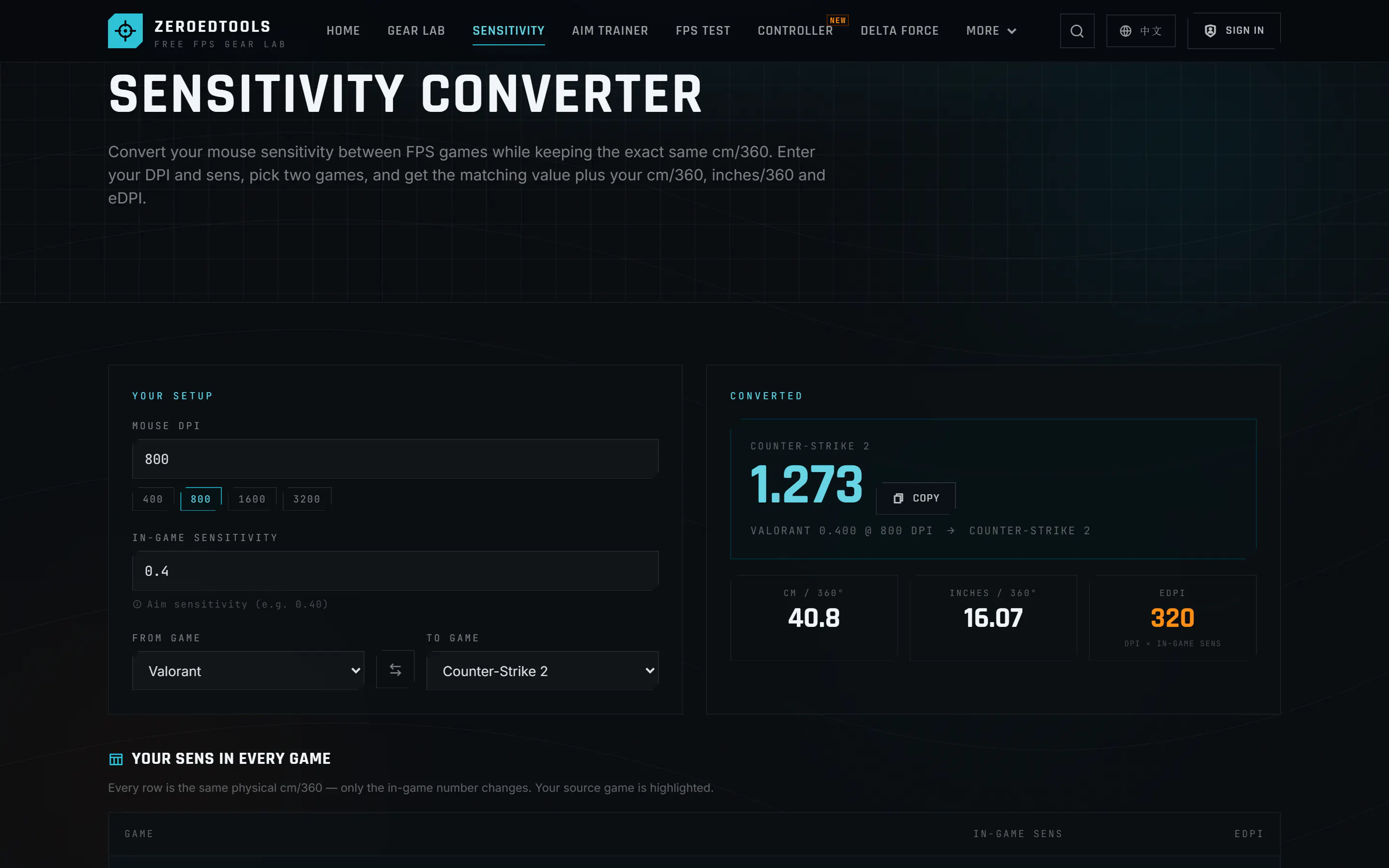Open the To Game Counter-Strike 2 dropdown

pyautogui.click(x=543, y=670)
